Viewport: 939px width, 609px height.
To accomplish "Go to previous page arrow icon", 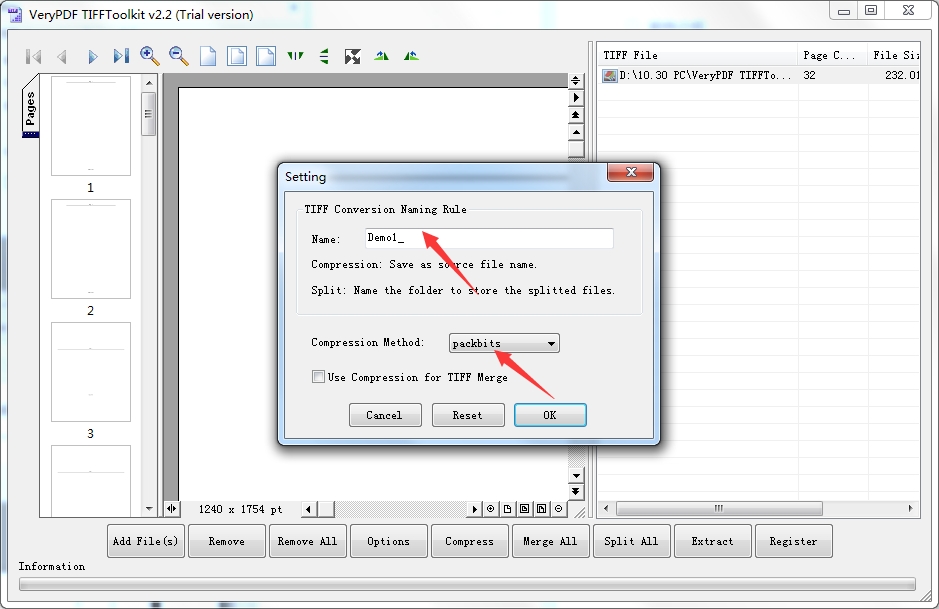I will [x=62, y=56].
